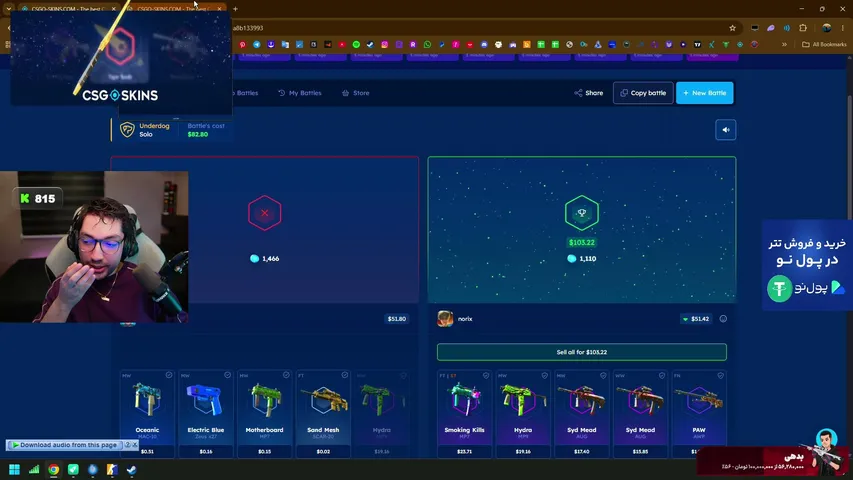Click the Underdog shield icon

point(127,130)
